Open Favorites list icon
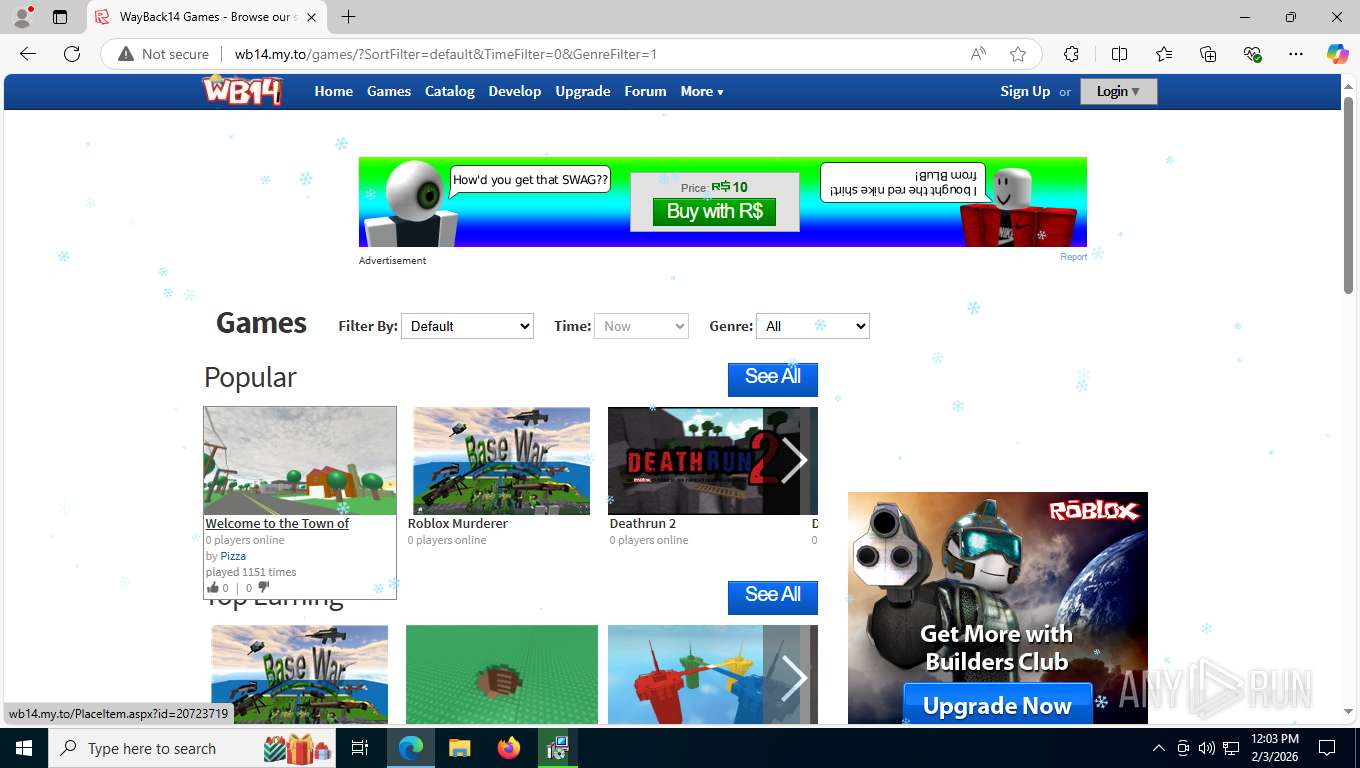 point(1164,54)
